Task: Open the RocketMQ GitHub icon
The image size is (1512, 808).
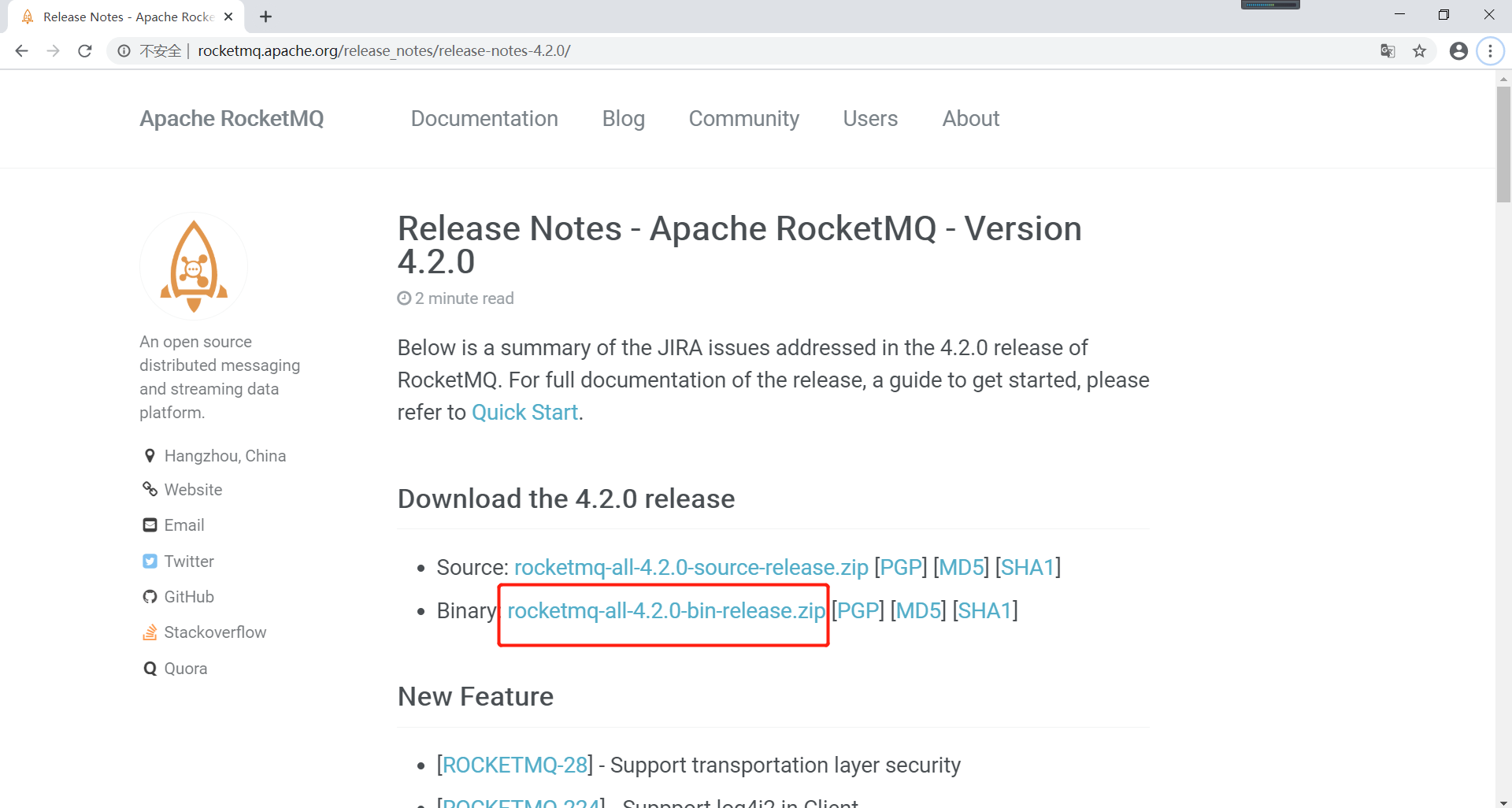Action: click(150, 596)
